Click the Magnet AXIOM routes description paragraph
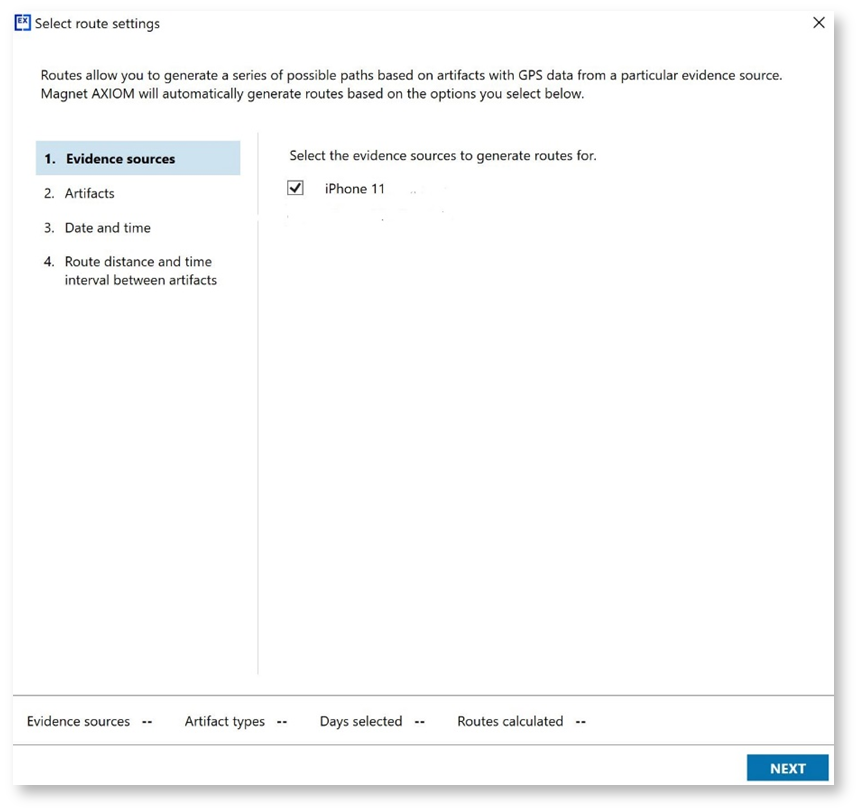Image resolution: width=860 pixels, height=812 pixels. pos(410,85)
